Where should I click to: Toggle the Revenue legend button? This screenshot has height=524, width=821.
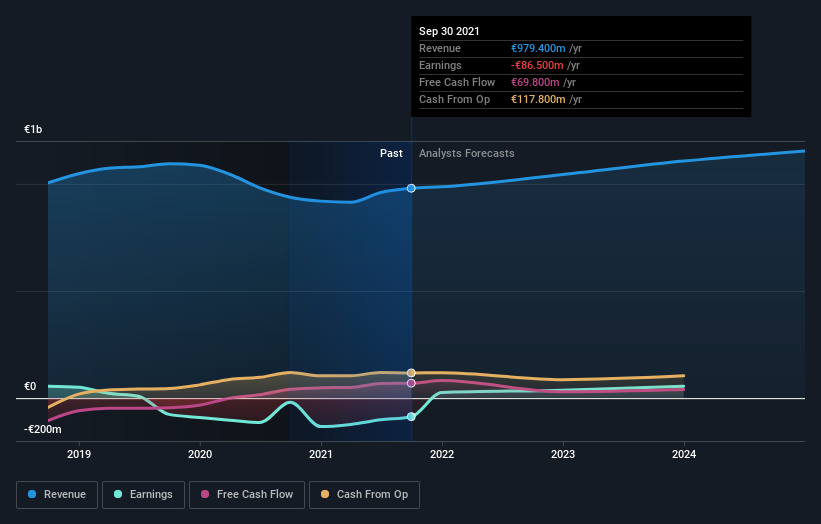[x=57, y=495]
